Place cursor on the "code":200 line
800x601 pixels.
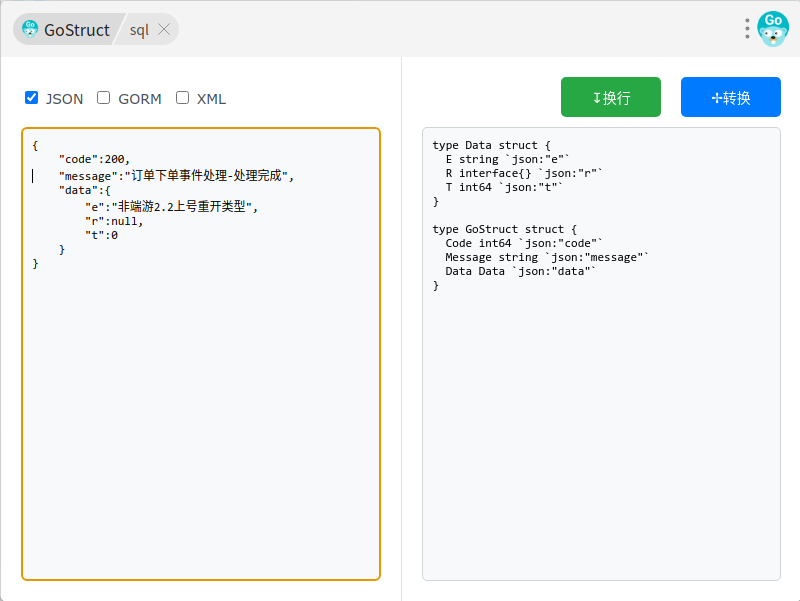tap(94, 159)
